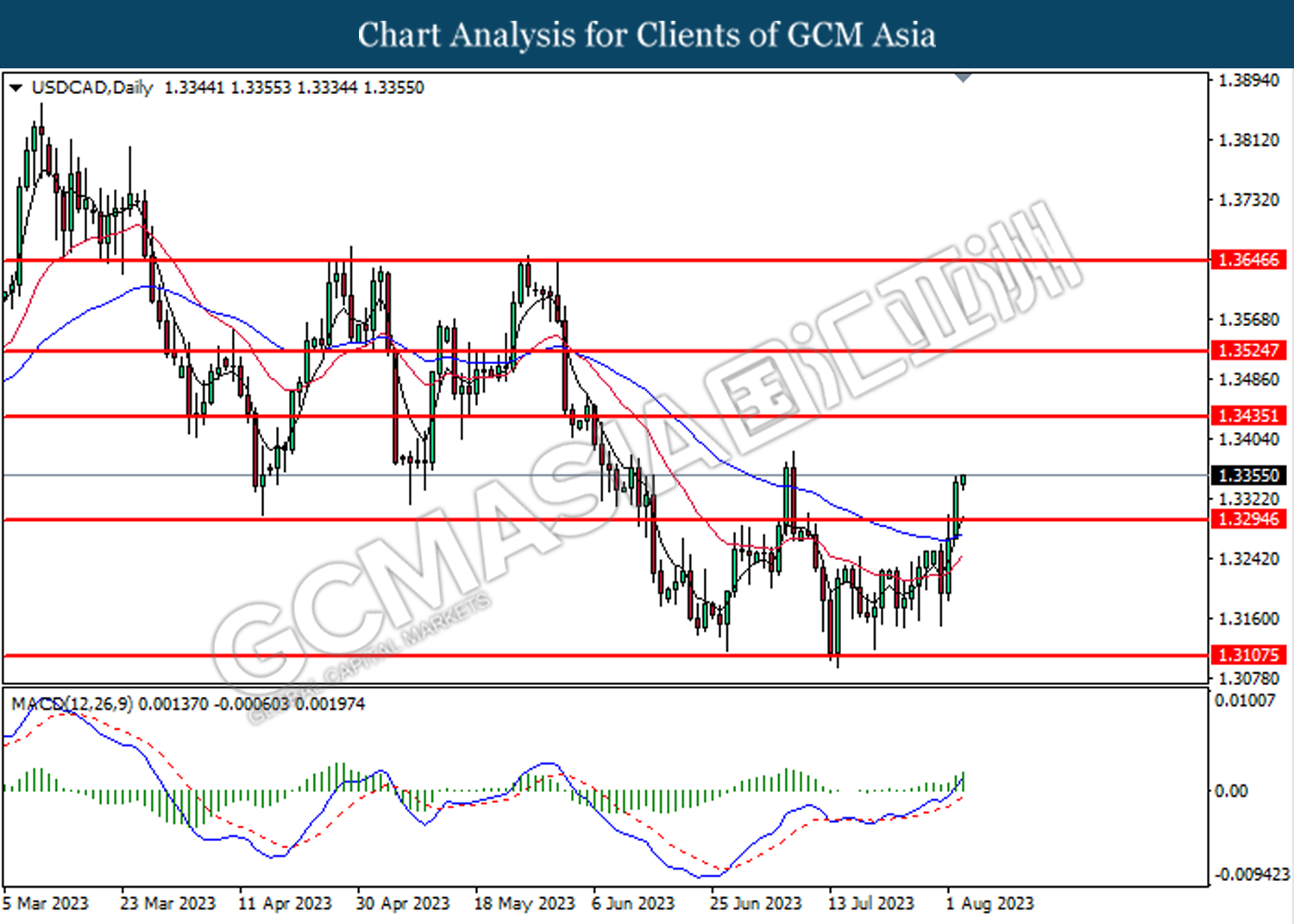The height and width of the screenshot is (924, 1294).
Task: Click the 6 Jun 2023 date label
Action: tap(633, 903)
